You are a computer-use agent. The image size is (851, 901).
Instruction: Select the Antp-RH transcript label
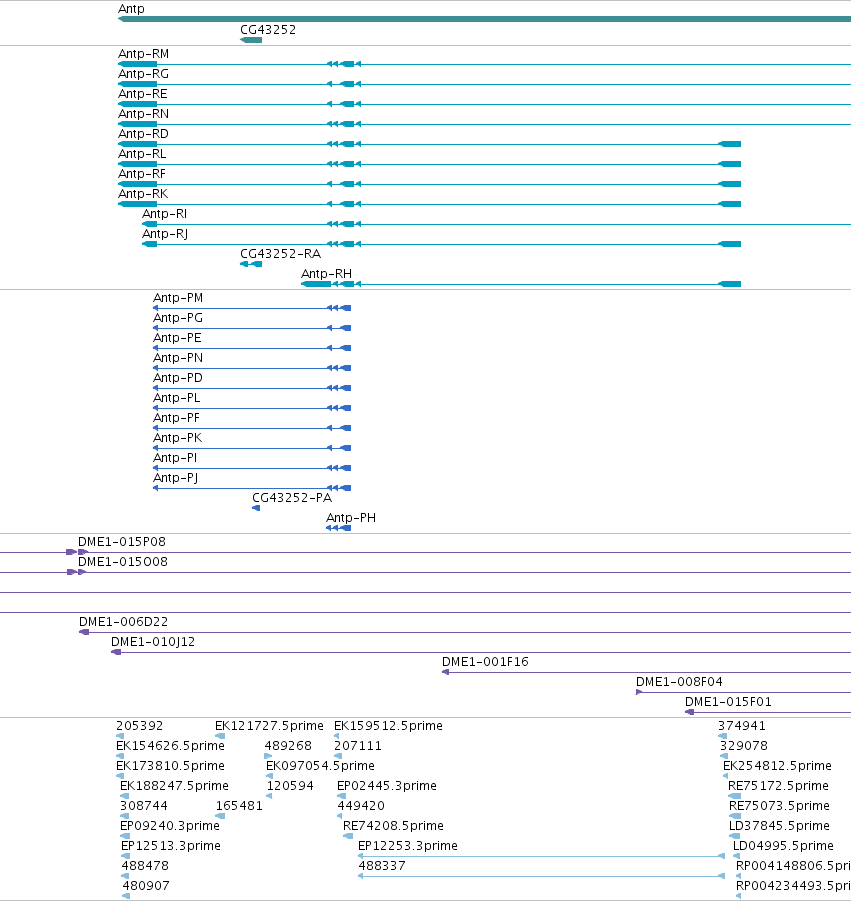pyautogui.click(x=326, y=274)
